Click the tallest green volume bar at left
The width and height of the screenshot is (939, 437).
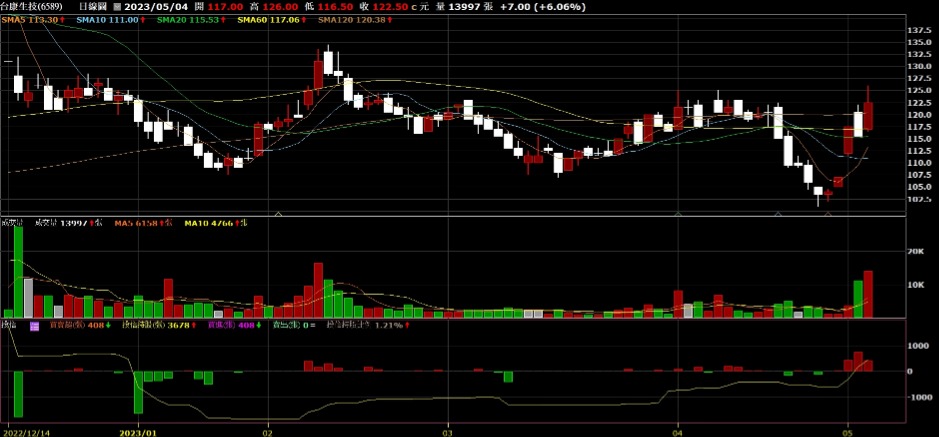pos(19,272)
